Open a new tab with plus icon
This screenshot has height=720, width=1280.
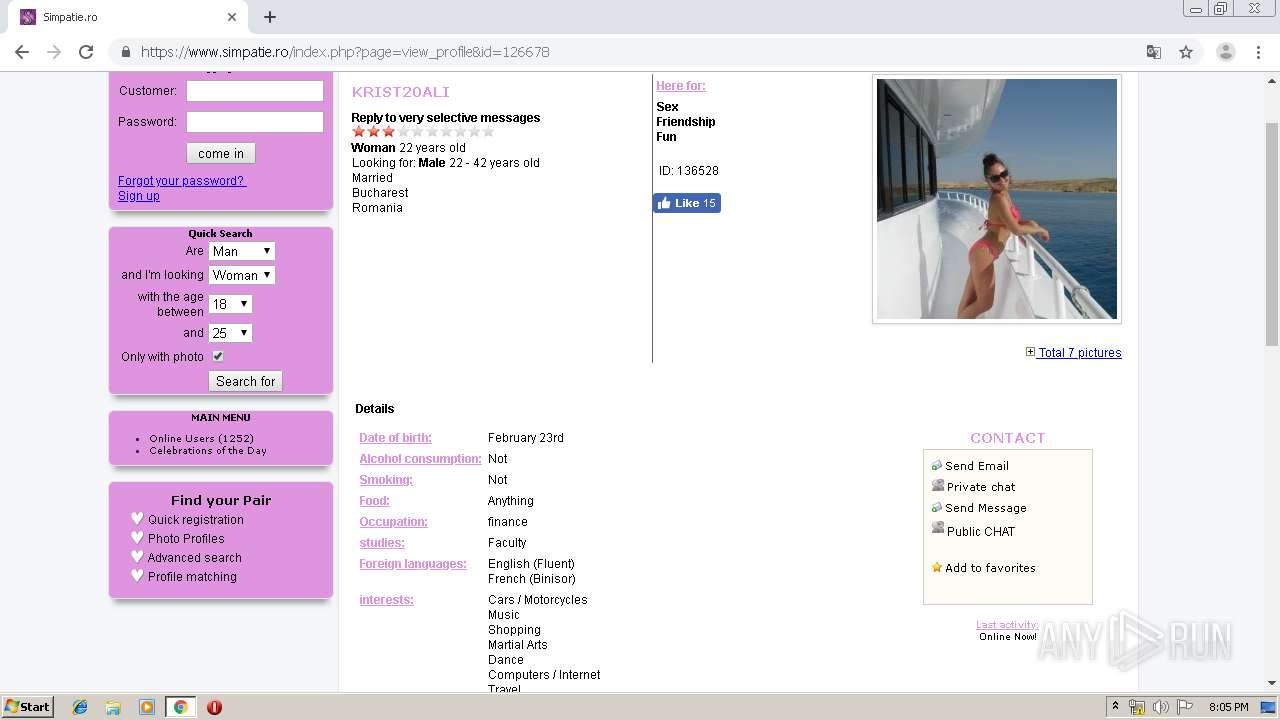click(x=270, y=17)
